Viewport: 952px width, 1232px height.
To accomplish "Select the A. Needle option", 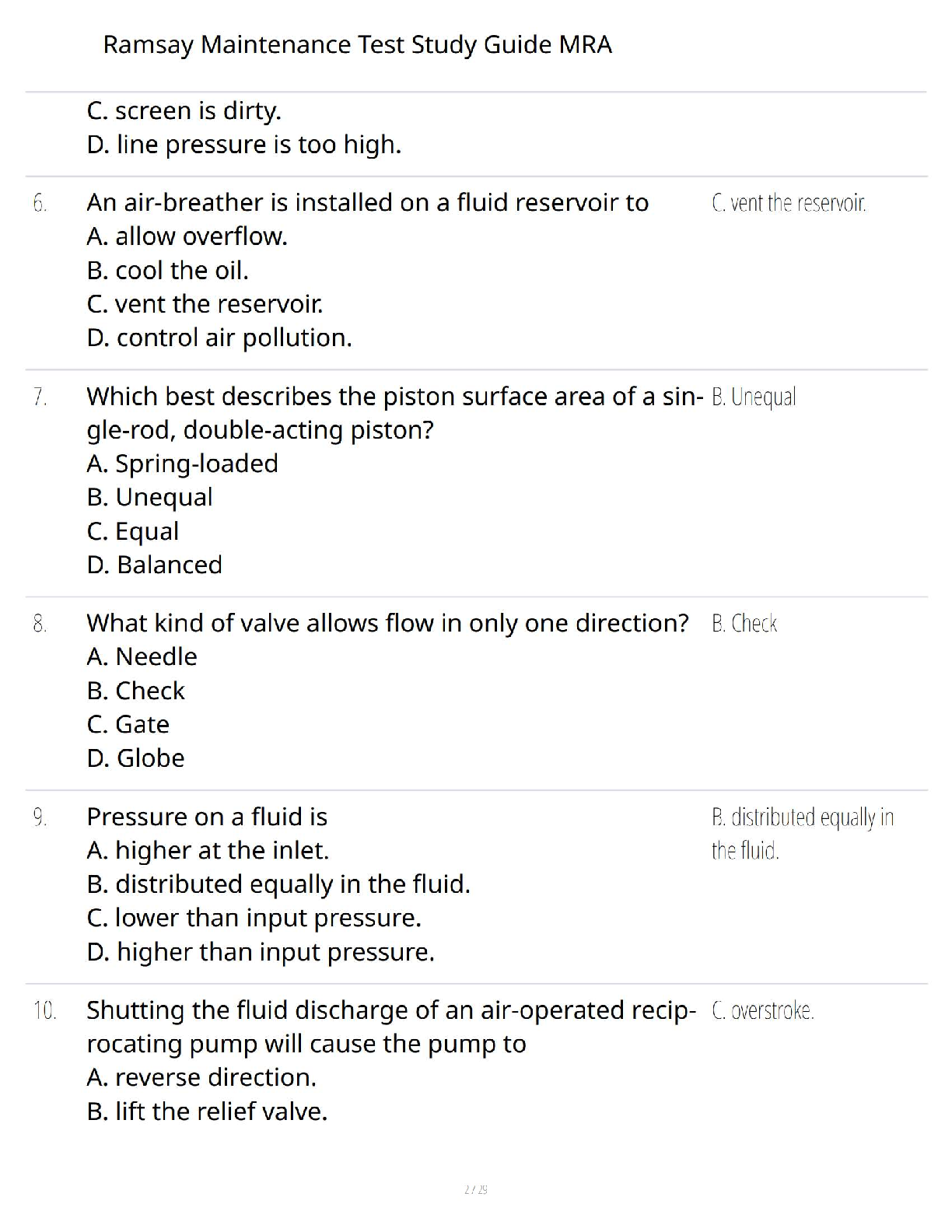I will pos(142,657).
